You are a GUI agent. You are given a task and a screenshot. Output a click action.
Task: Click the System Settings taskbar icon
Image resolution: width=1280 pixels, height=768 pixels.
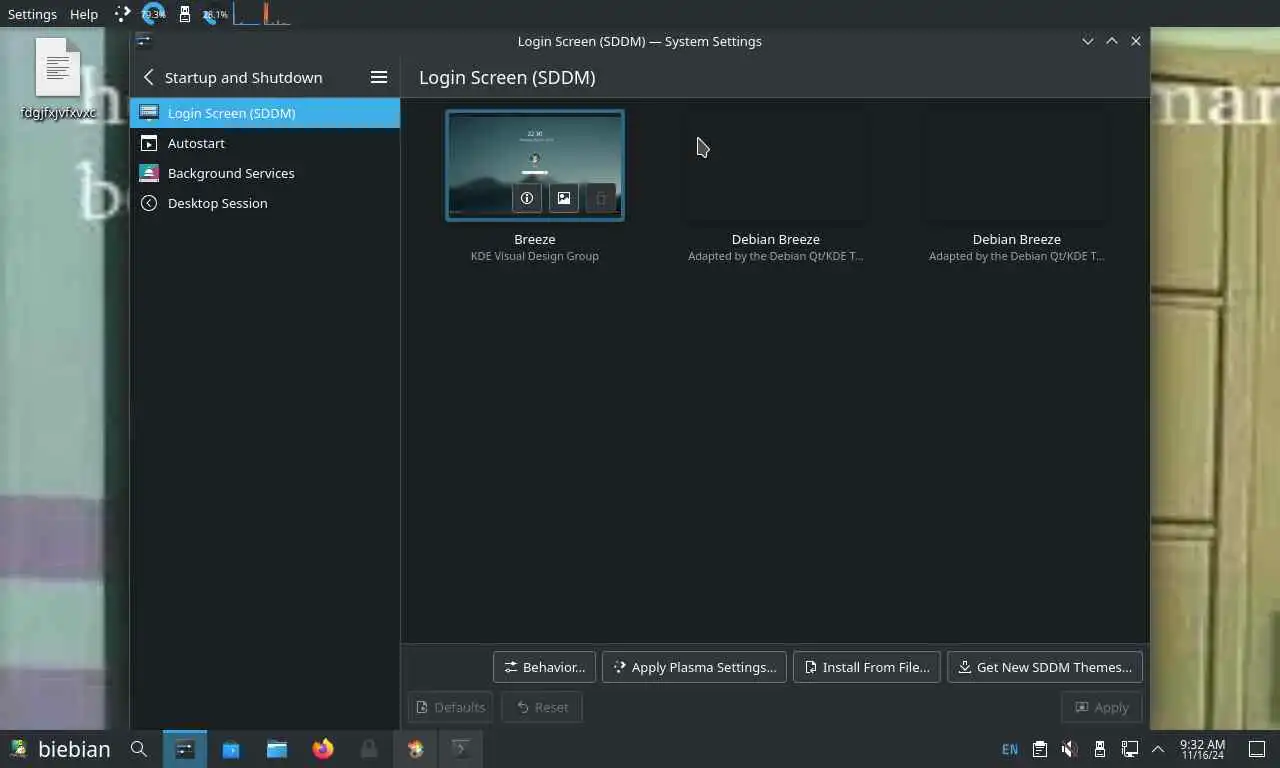pos(185,749)
